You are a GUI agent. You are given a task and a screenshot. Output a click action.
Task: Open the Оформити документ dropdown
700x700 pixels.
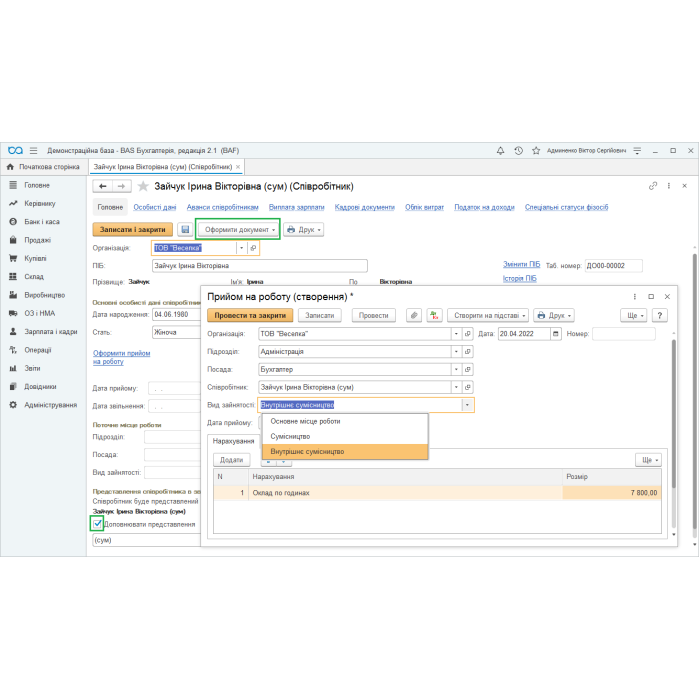[238, 230]
